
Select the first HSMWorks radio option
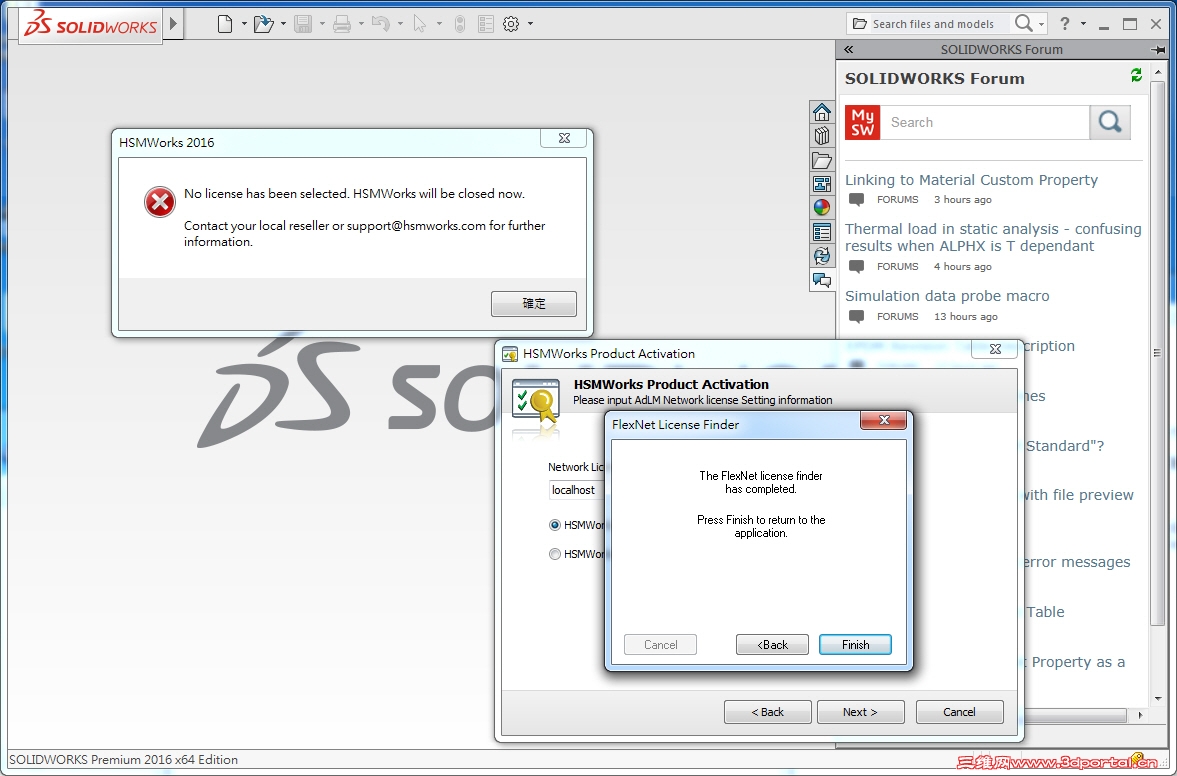click(555, 525)
